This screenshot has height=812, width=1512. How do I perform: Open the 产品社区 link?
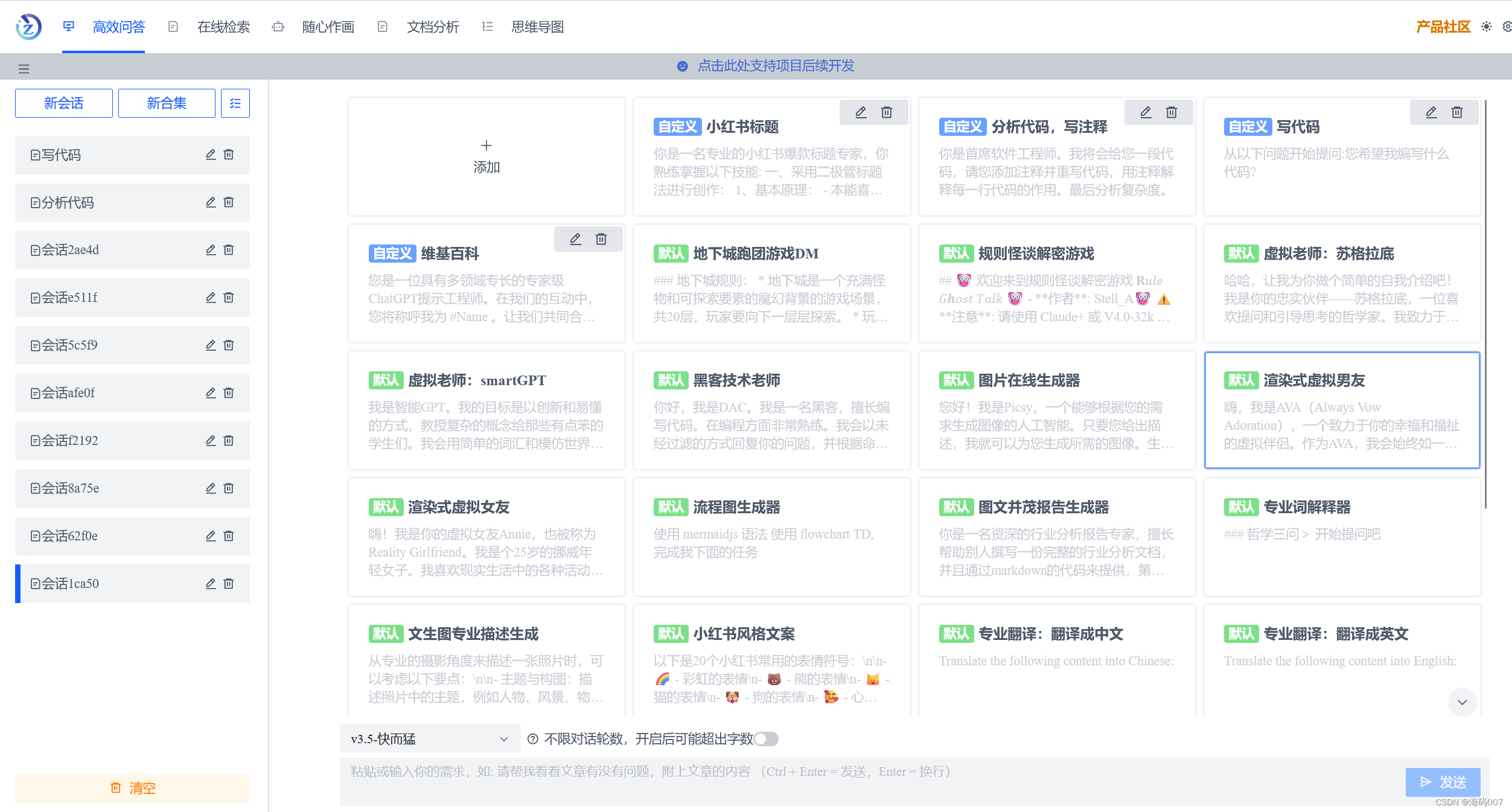click(x=1443, y=27)
